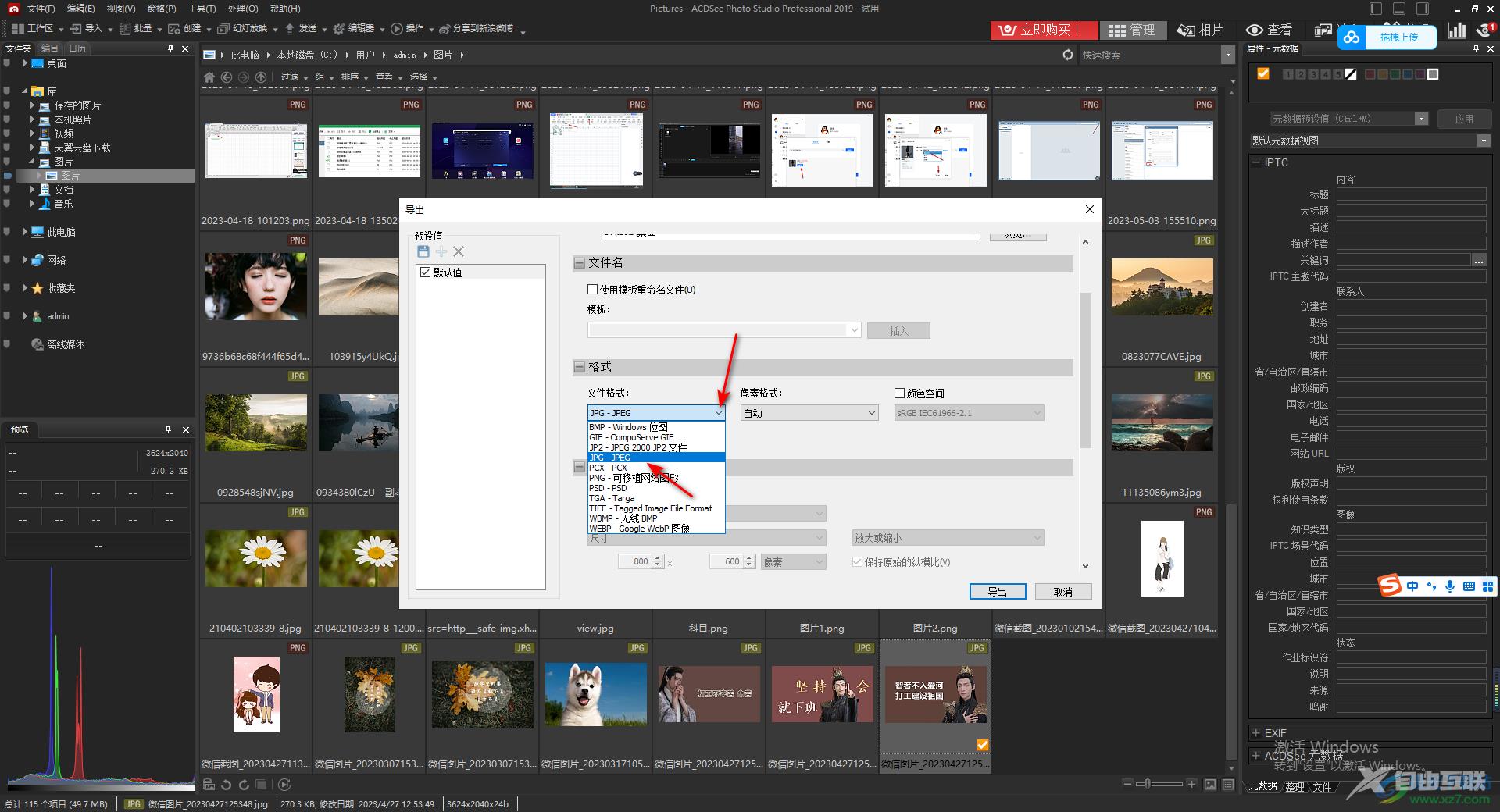Cancel the export dialog

pos(1063,592)
